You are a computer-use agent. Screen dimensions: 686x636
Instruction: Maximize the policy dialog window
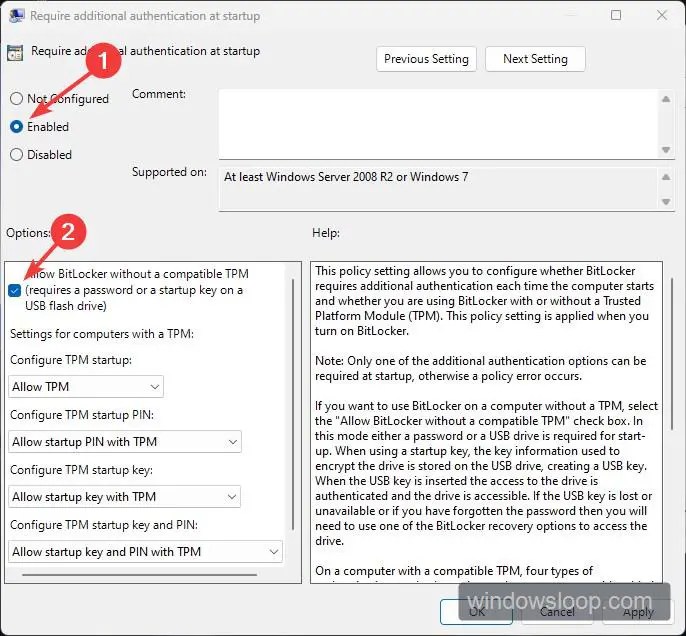616,15
